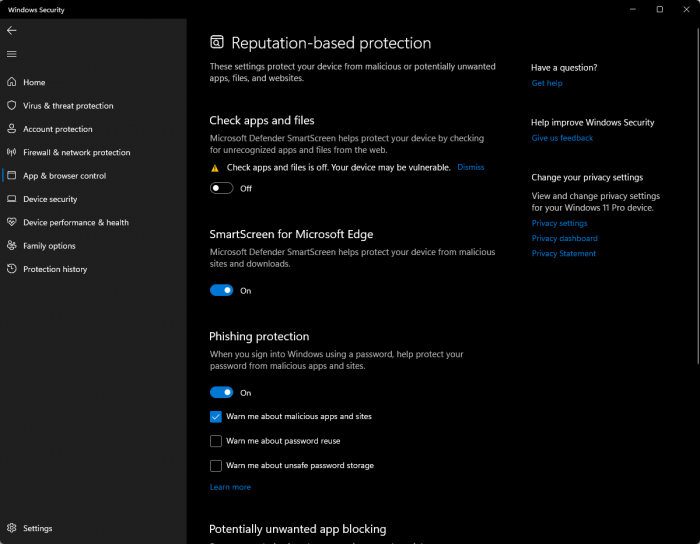Click the Home icon in sidebar
Image resolution: width=700 pixels, height=544 pixels.
pyautogui.click(x=12, y=82)
